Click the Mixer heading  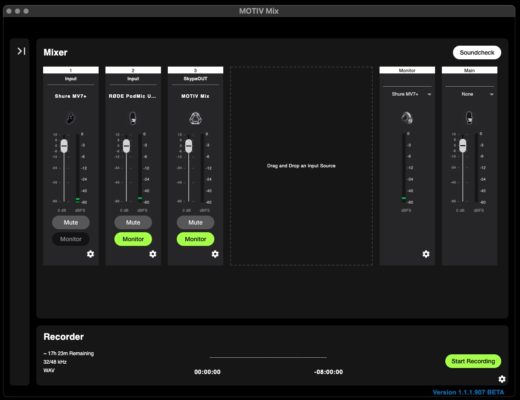point(55,52)
